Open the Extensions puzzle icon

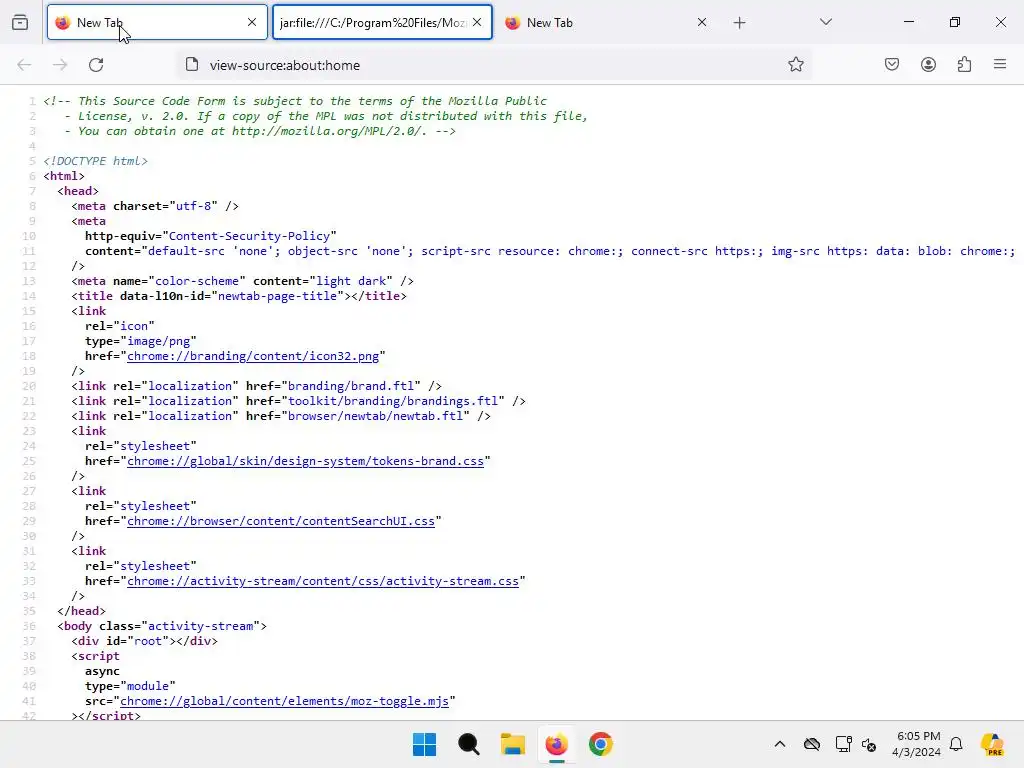click(x=965, y=65)
